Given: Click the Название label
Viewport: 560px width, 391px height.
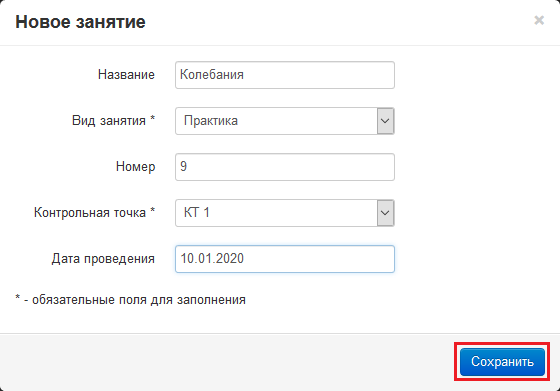Looking at the screenshot, I should tap(126, 75).
